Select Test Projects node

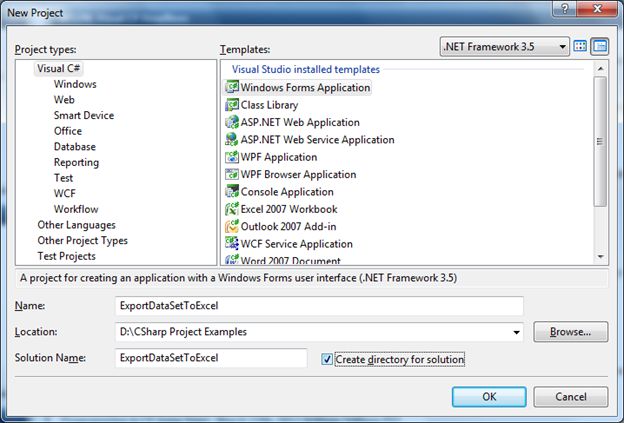(66, 256)
